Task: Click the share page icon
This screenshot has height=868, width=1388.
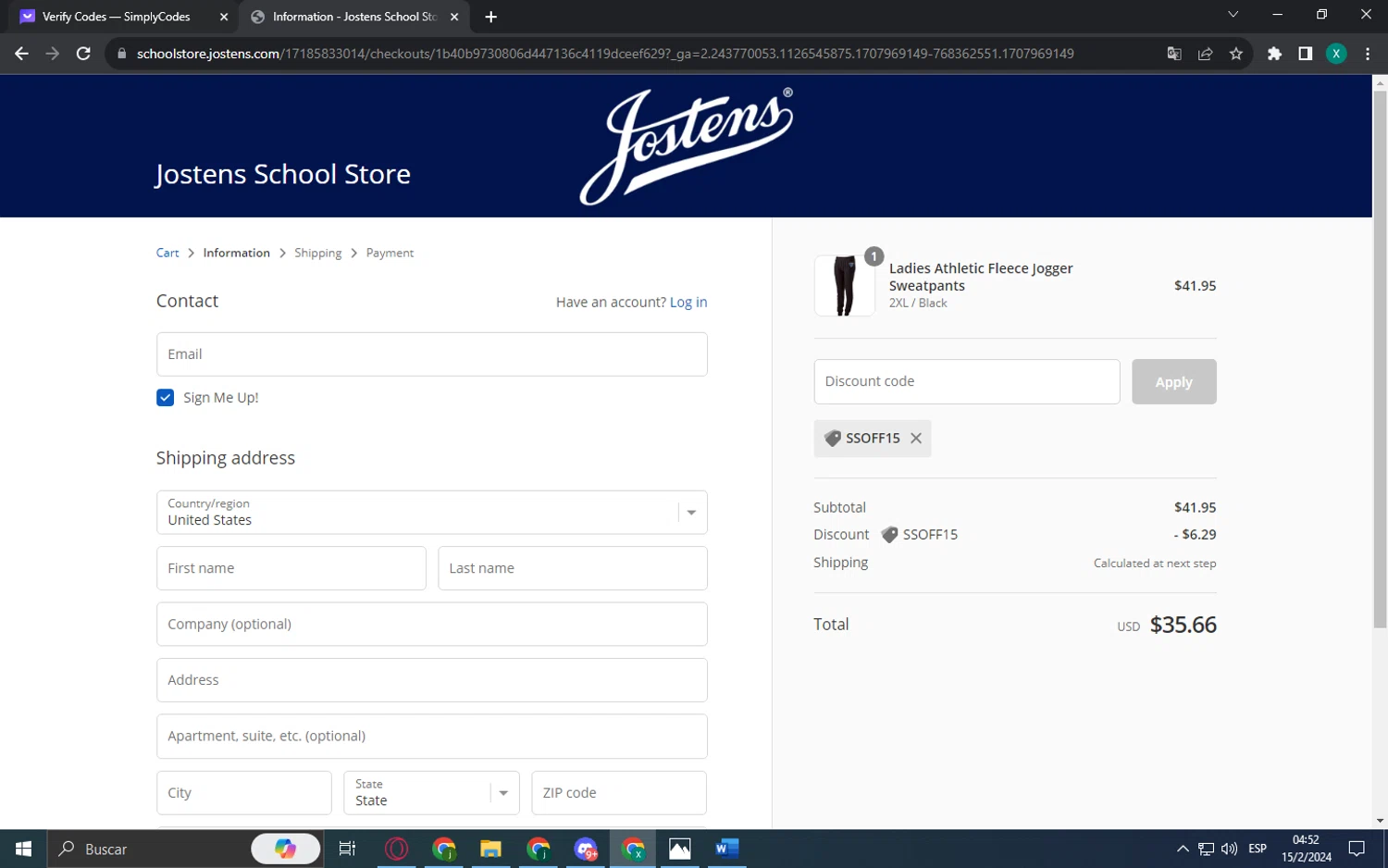Action: [1205, 54]
